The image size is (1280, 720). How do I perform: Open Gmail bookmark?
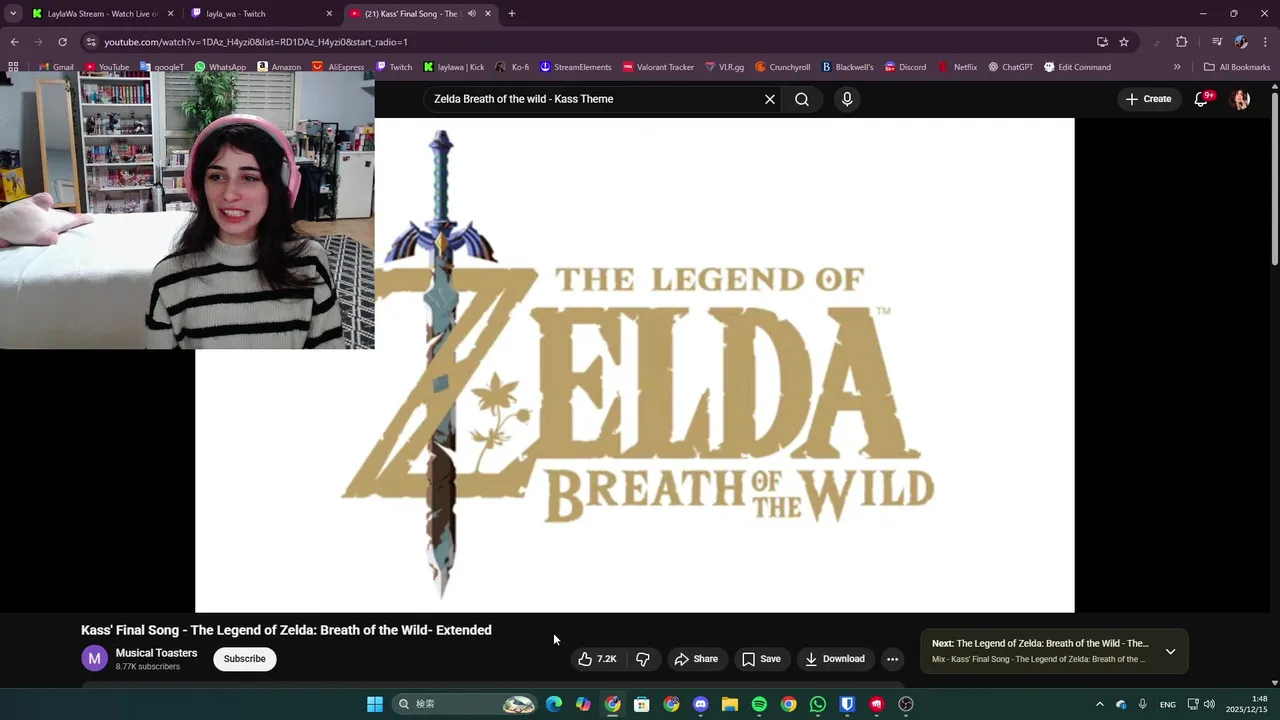coord(56,67)
